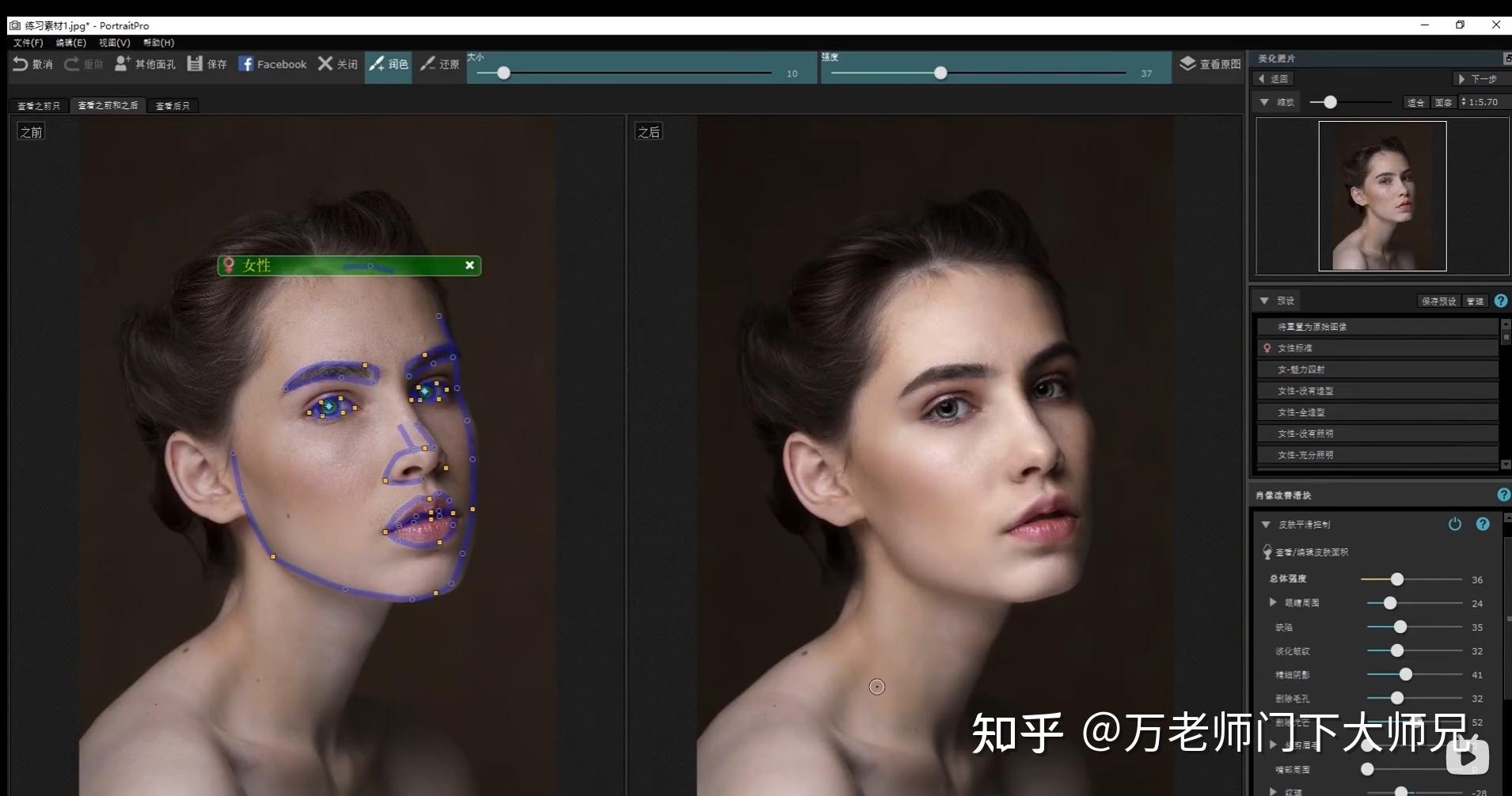
Task: Select the 其他面孔 other faces icon
Action: coord(121,63)
